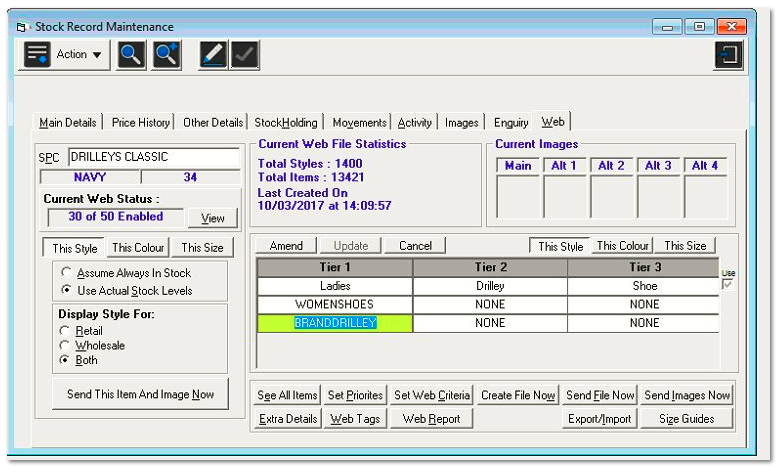Image resolution: width=776 pixels, height=473 pixels.
Task: Click Send File Now button
Action: (600, 395)
